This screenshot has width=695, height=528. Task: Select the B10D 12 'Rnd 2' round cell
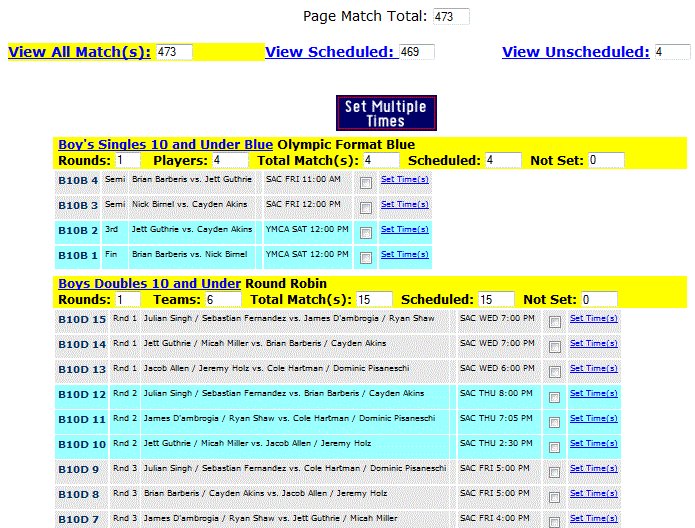125,397
